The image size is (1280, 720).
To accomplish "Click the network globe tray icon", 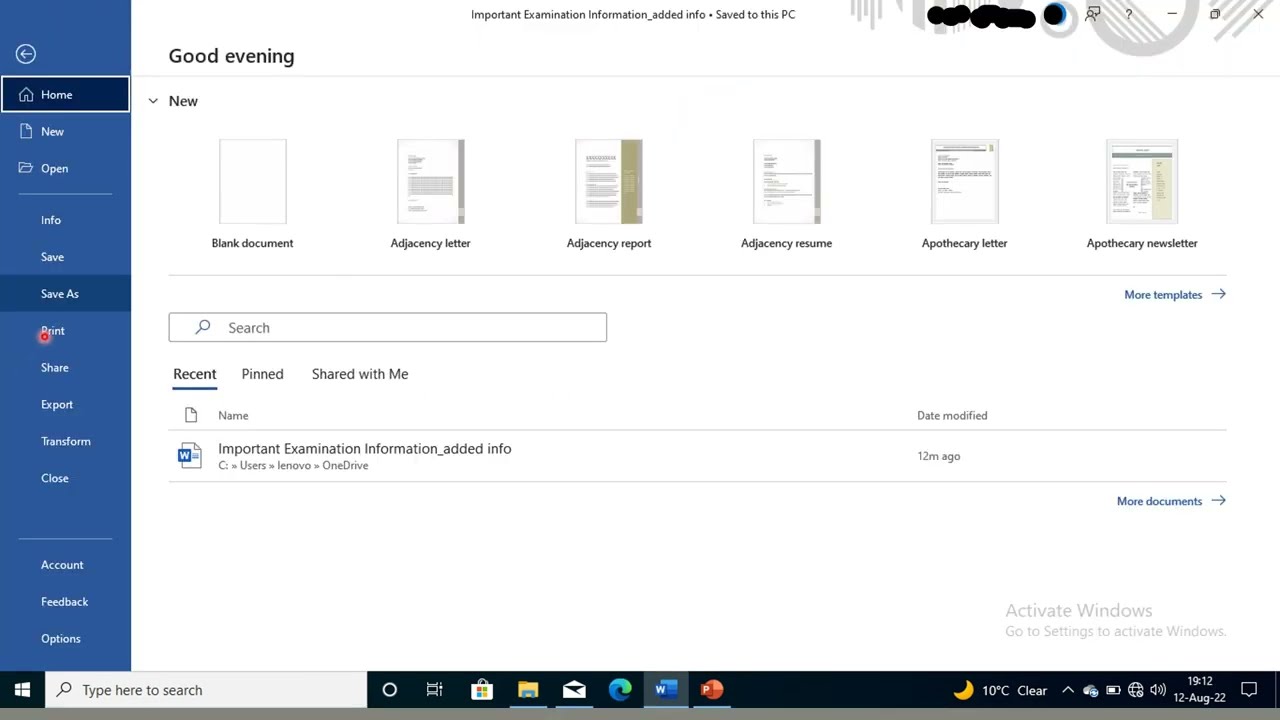I will point(1136,690).
